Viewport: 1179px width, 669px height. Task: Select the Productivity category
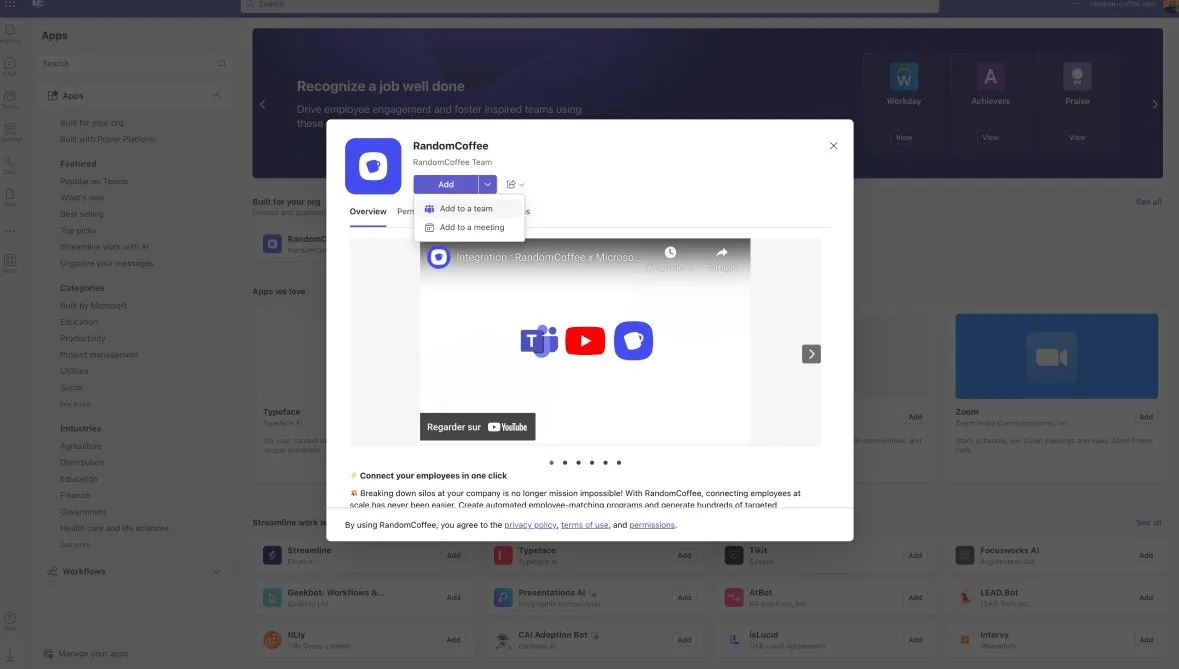pyautogui.click(x=83, y=338)
